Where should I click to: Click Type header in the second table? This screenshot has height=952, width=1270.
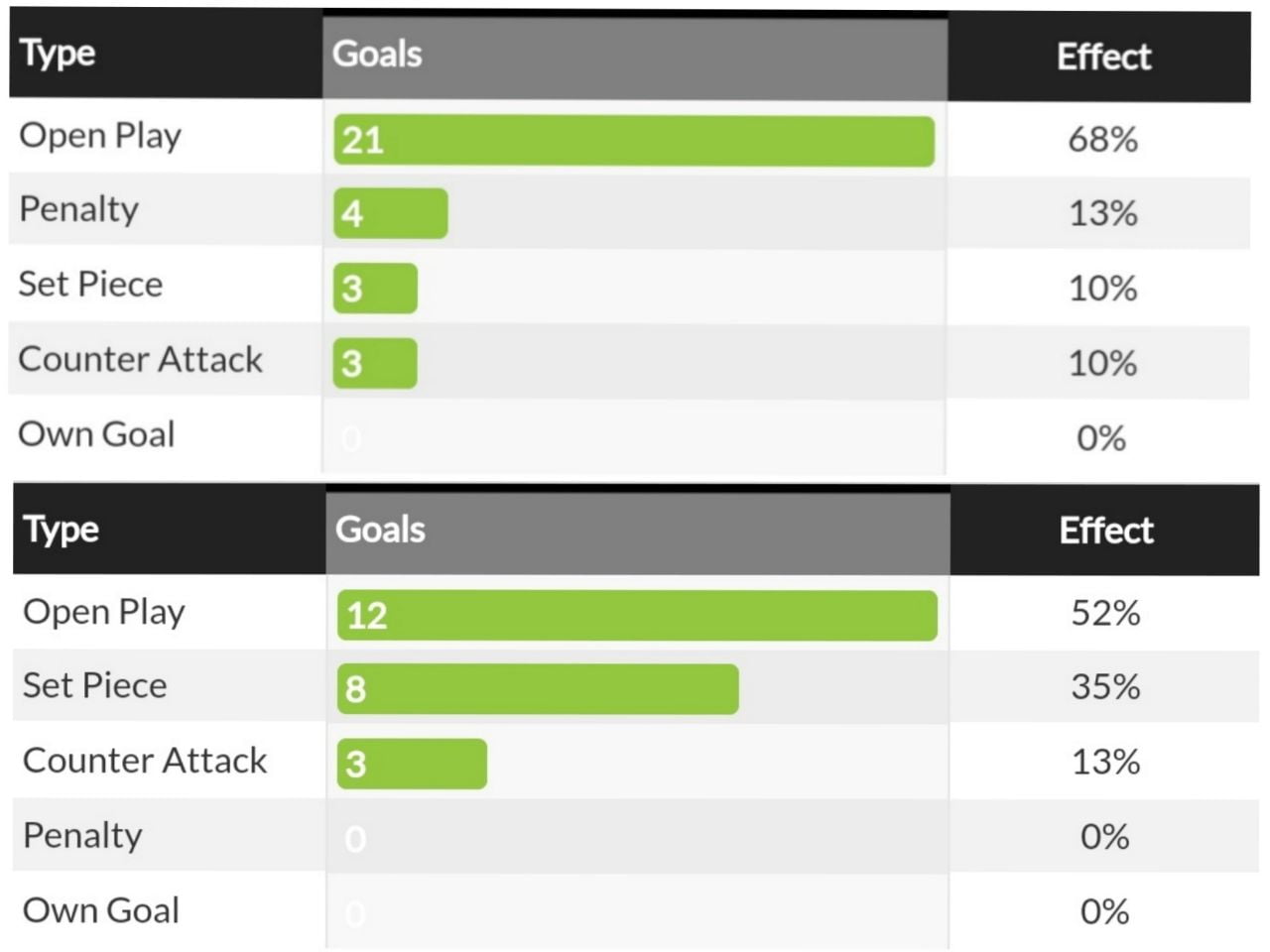click(62, 531)
